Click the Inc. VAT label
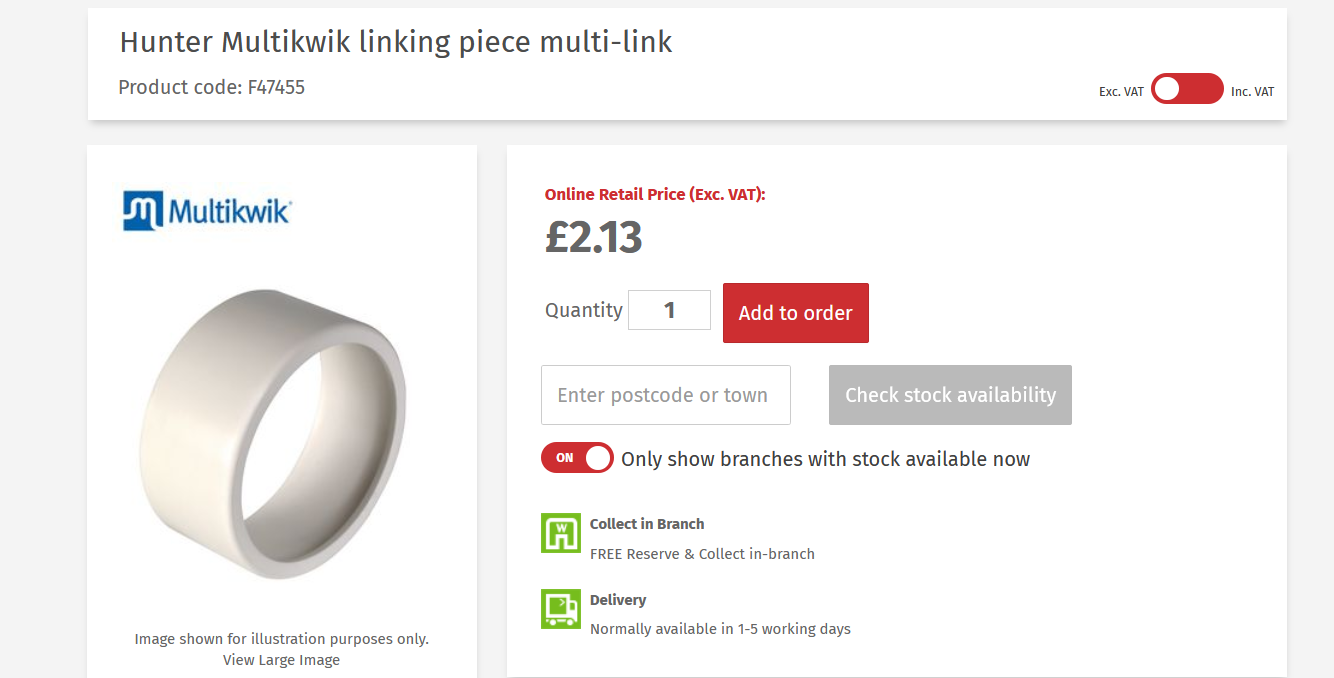The width and height of the screenshot is (1334, 678). [x=1253, y=91]
